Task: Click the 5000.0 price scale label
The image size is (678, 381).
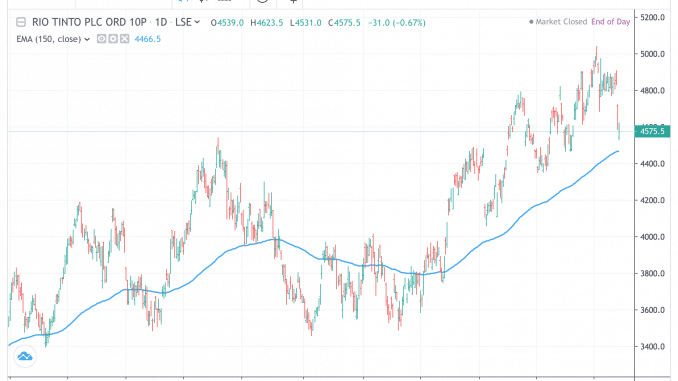Action: [652, 54]
